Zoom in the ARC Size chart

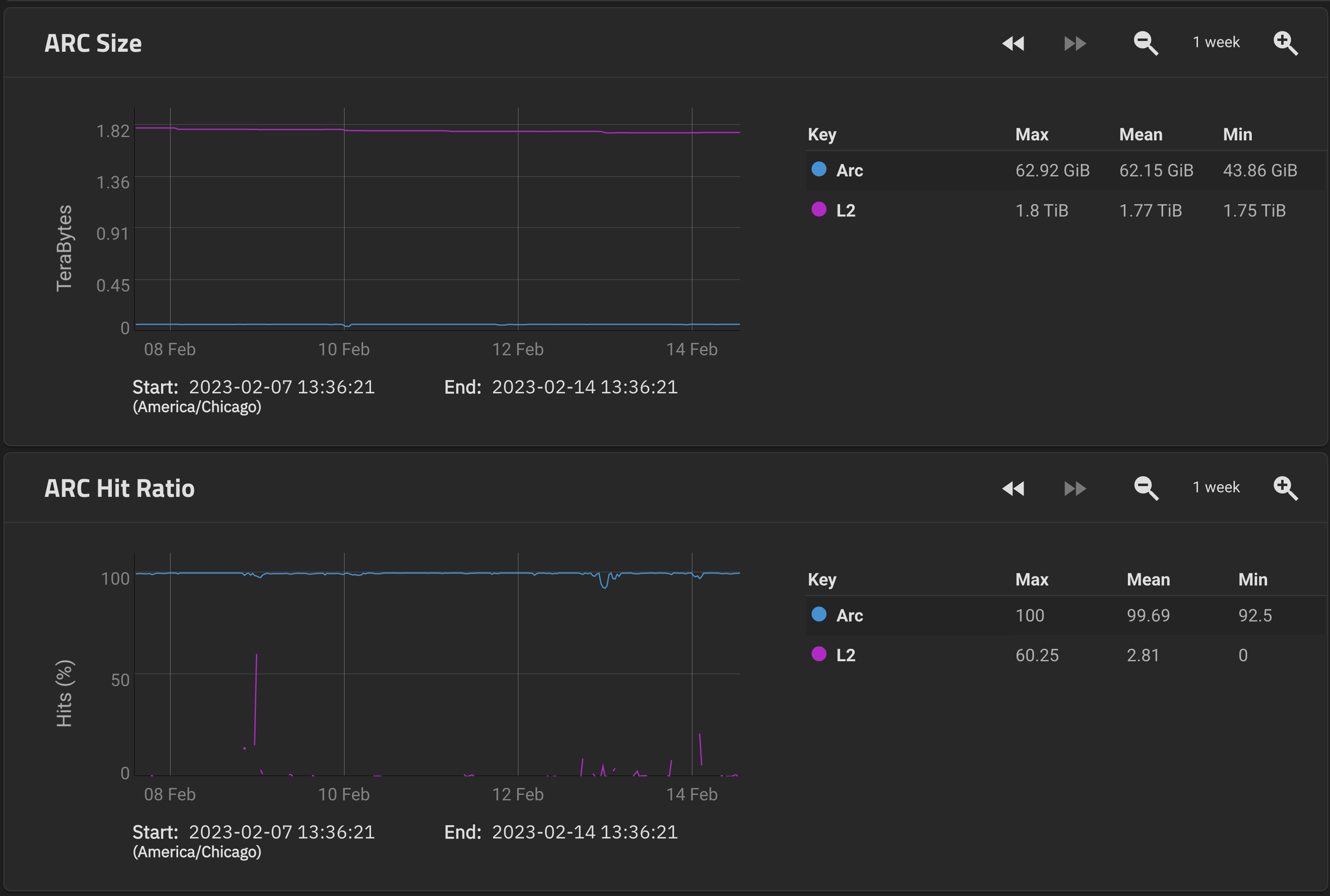pos(1285,43)
